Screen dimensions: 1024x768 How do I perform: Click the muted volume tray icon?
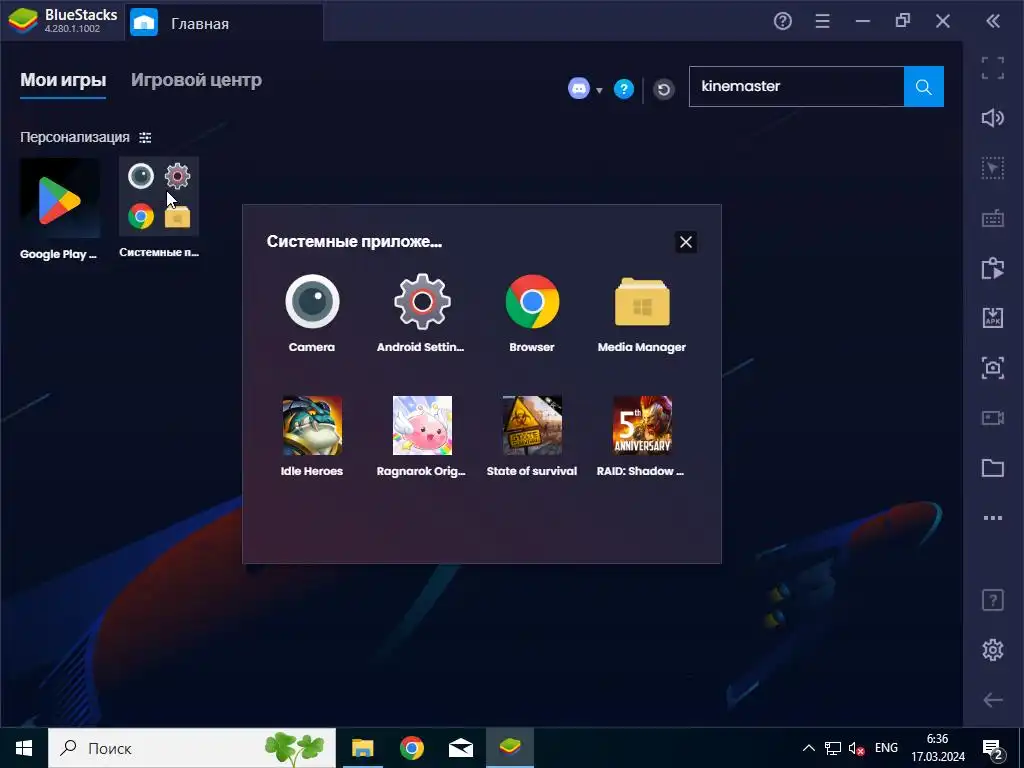click(856, 748)
